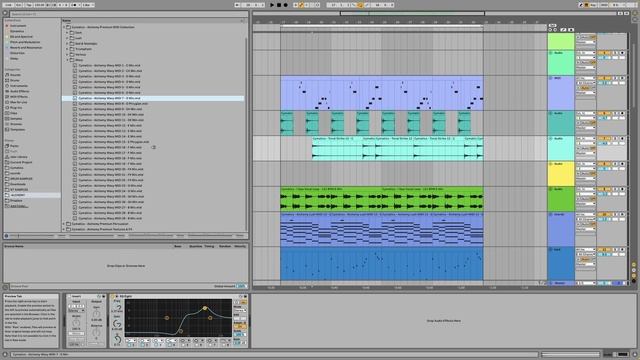This screenshot has width=640, height=360.
Task: Start playback with the transport Play button
Action: click(272, 5)
